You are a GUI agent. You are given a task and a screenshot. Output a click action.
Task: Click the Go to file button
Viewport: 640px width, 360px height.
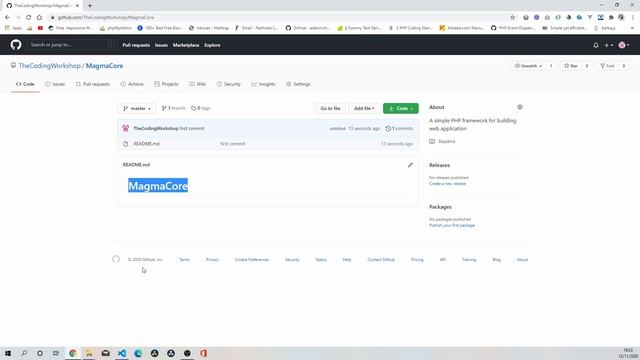[330, 109]
